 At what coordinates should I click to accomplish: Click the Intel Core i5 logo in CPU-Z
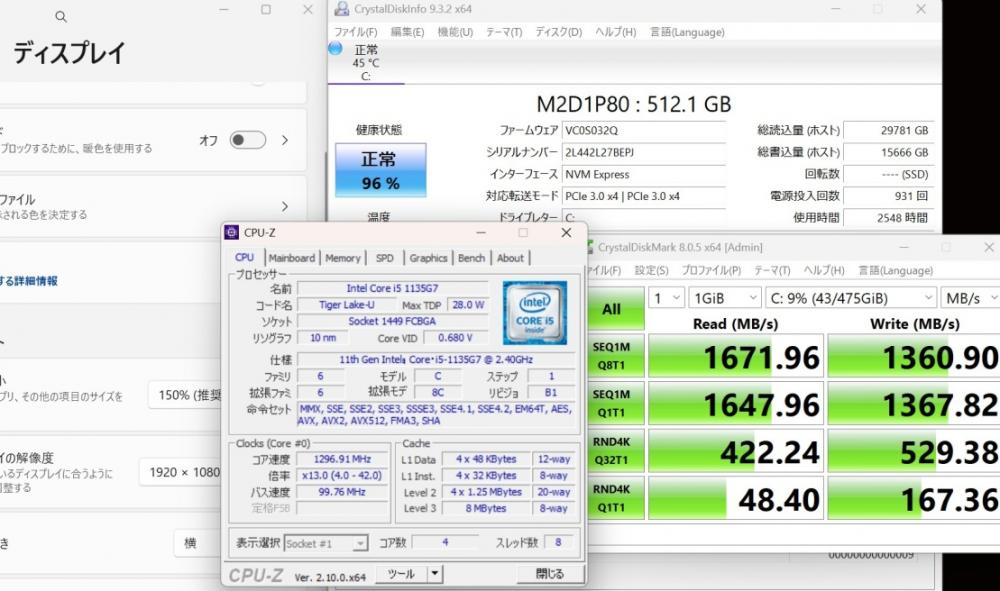tap(534, 313)
